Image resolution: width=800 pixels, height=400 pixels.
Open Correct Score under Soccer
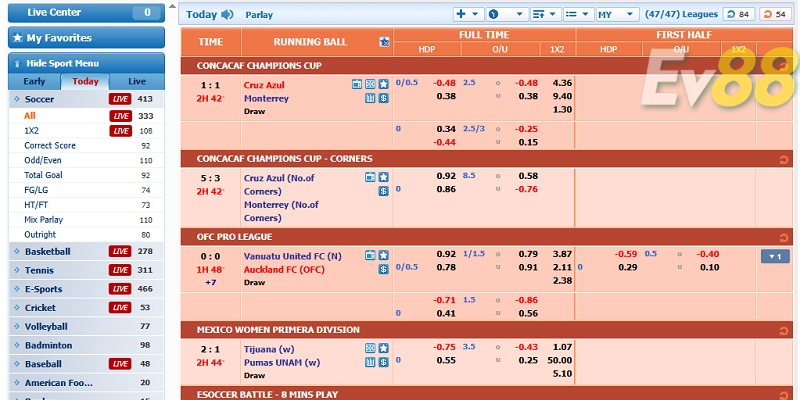(x=50, y=146)
